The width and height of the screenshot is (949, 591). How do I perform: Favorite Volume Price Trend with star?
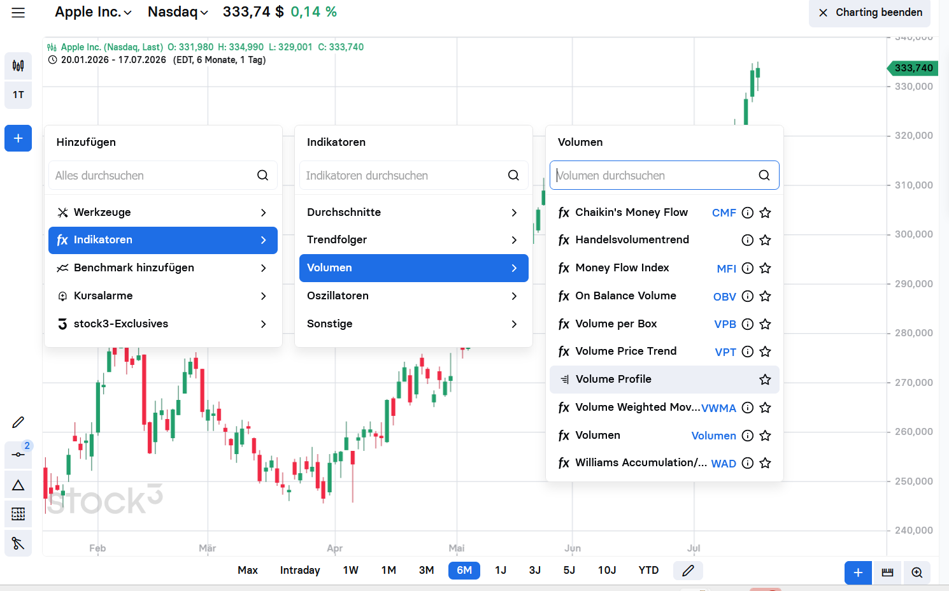765,352
